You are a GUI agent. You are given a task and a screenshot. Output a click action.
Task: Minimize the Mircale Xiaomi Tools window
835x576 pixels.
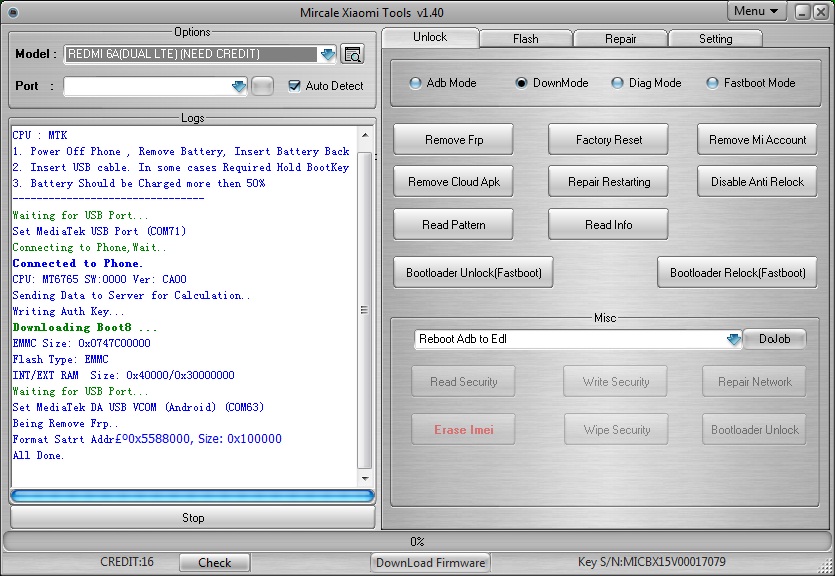(x=803, y=12)
